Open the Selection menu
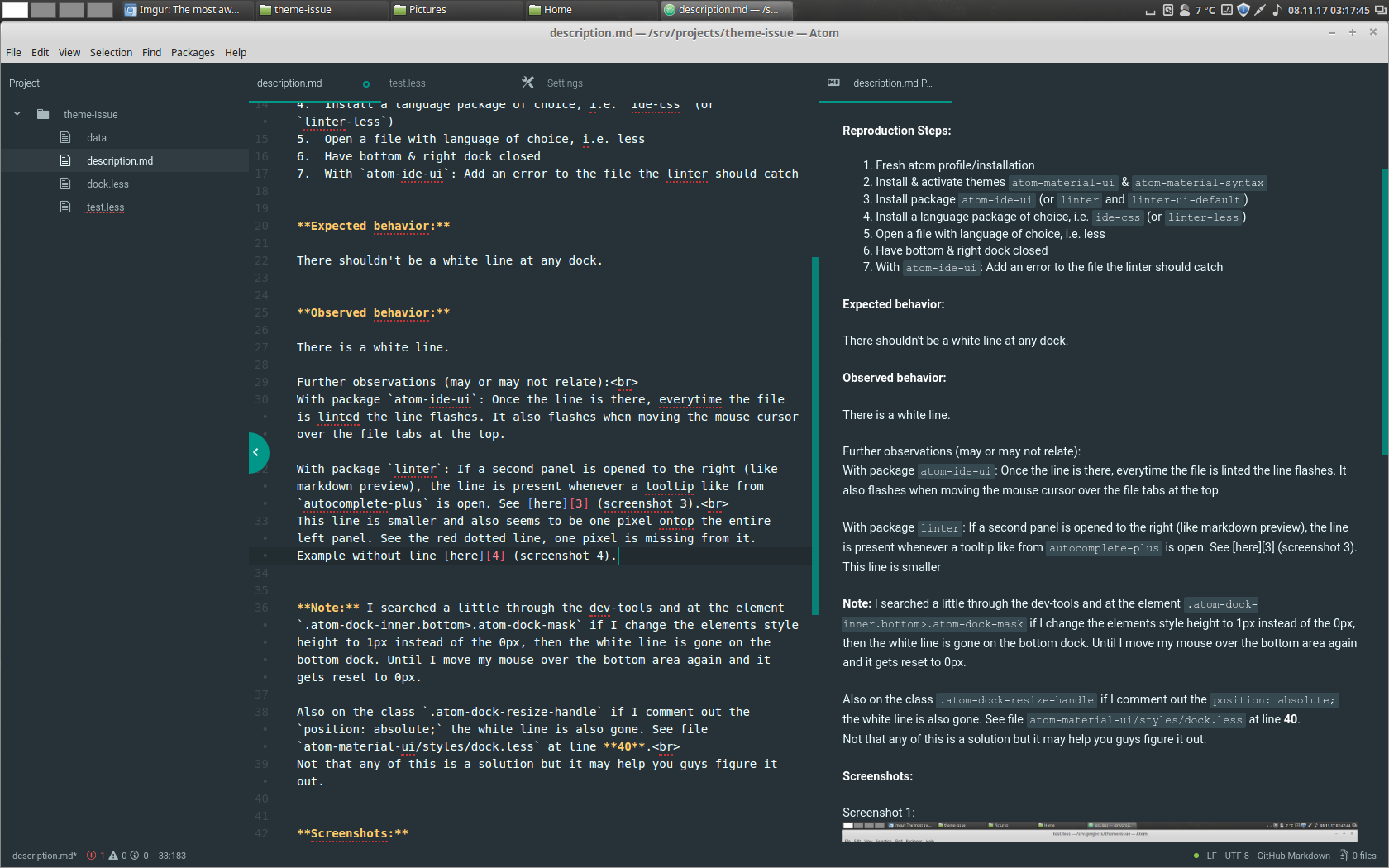The width and height of the screenshot is (1389, 868). (111, 52)
